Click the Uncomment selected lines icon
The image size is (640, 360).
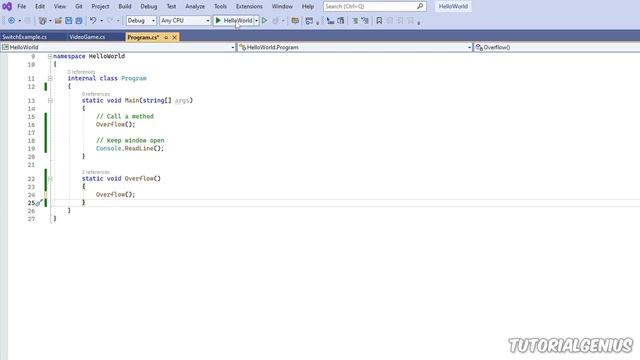[365, 20]
